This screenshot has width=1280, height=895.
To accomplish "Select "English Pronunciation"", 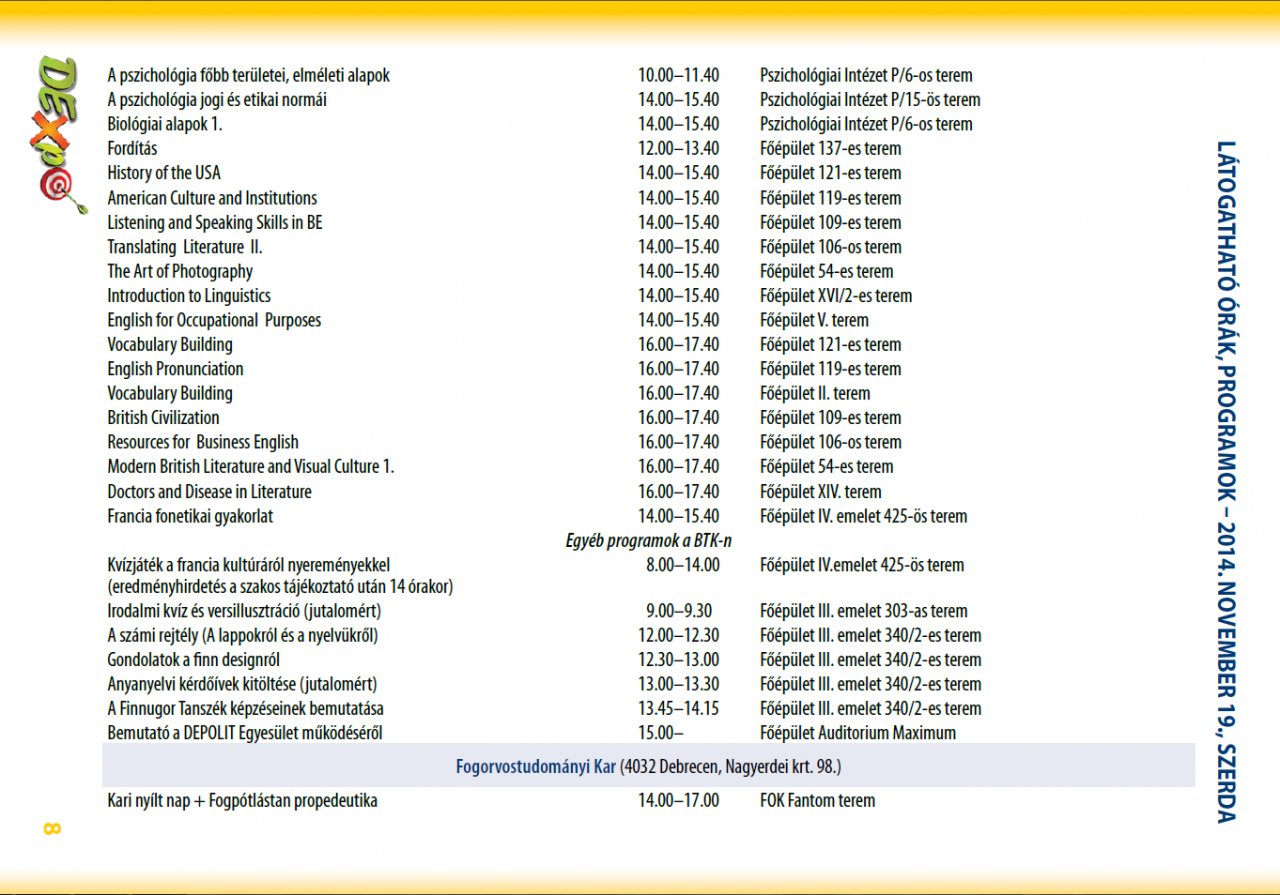I will (175, 369).
